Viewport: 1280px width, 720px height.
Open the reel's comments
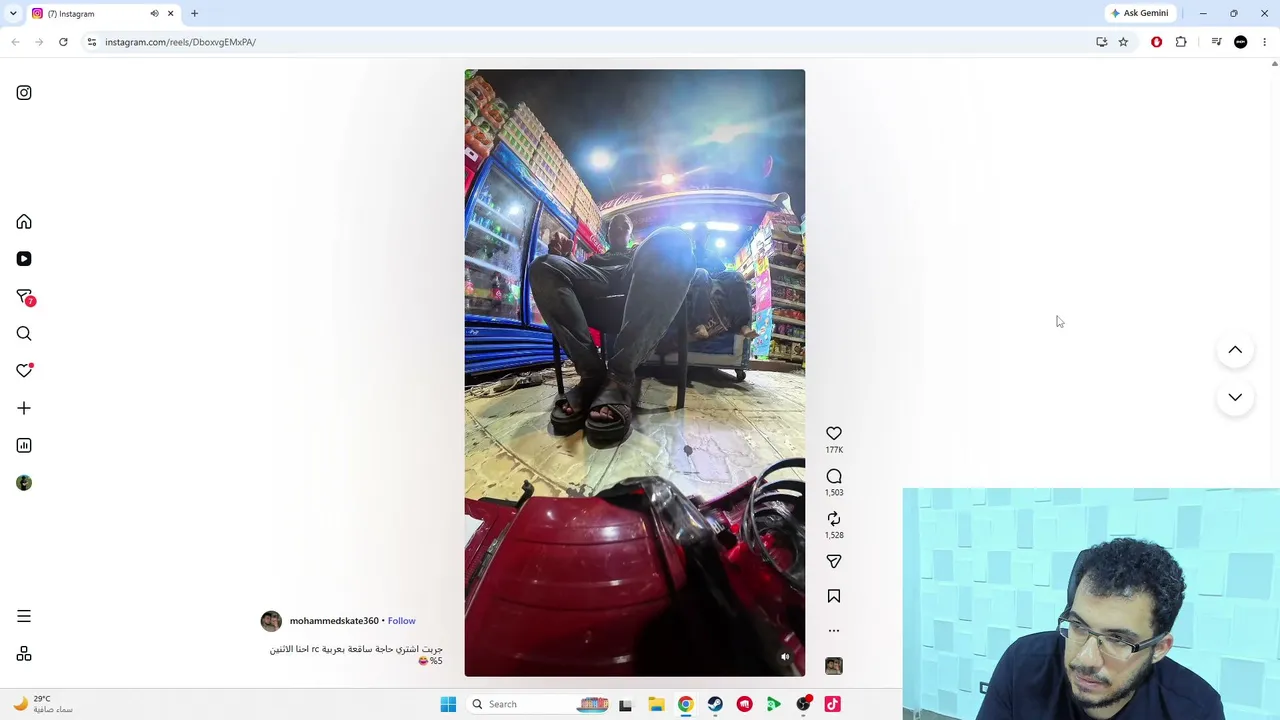[834, 476]
